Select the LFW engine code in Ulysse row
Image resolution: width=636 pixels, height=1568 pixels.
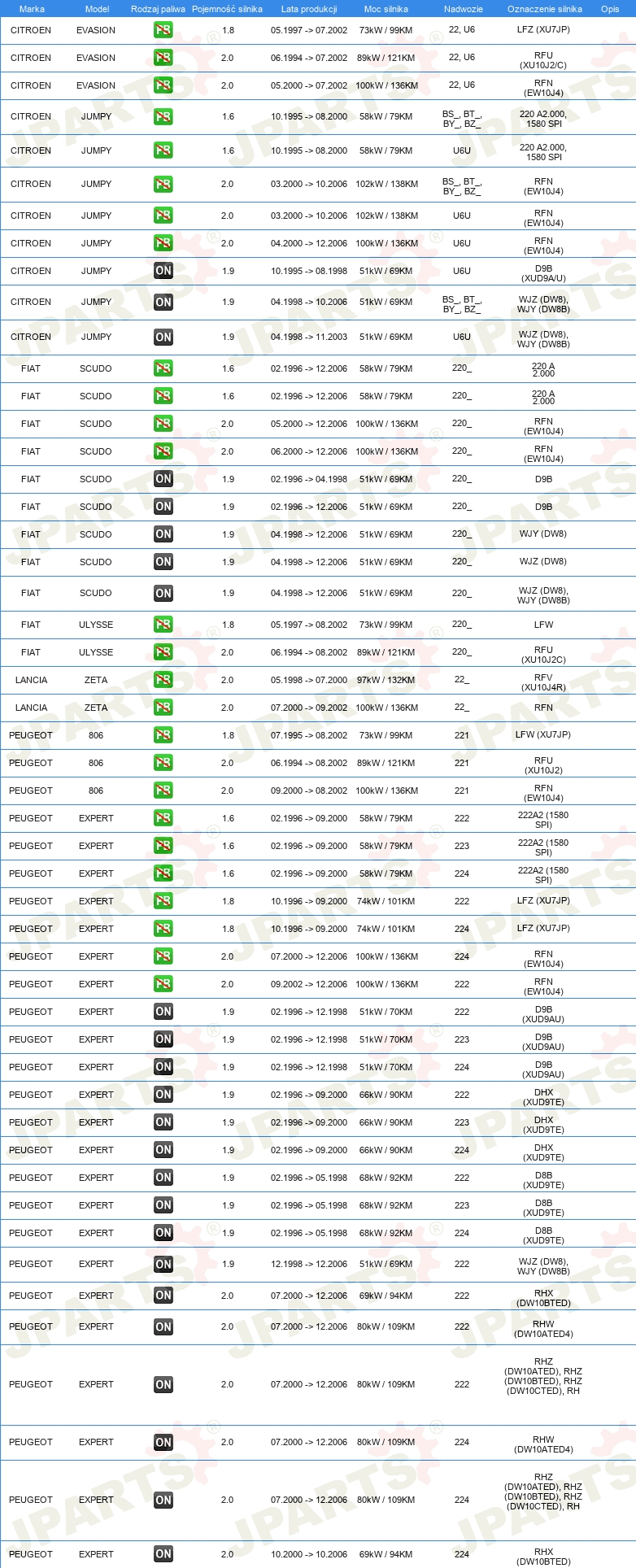[543, 625]
